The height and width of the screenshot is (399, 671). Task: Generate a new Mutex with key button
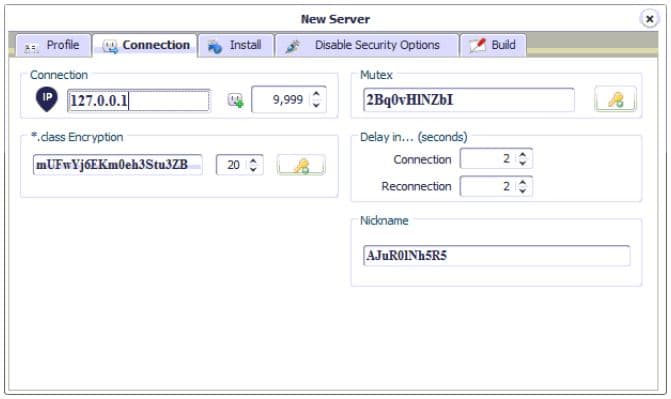615,99
